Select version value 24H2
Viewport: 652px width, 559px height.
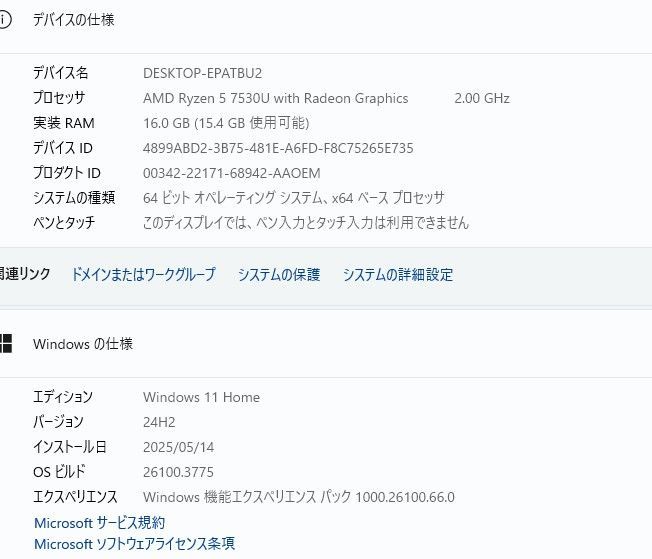pos(159,422)
